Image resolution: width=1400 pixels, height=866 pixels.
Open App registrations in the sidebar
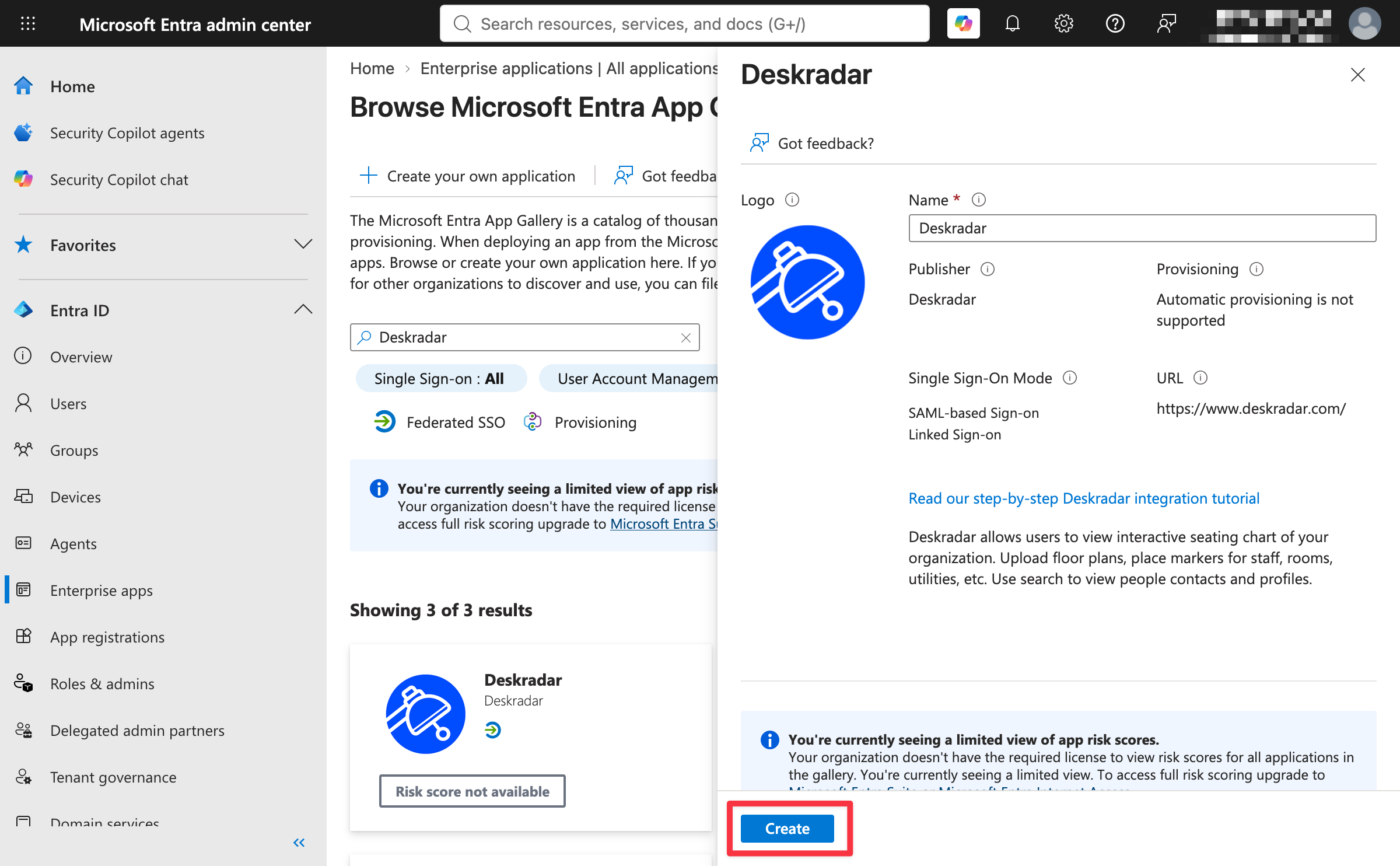click(x=107, y=637)
